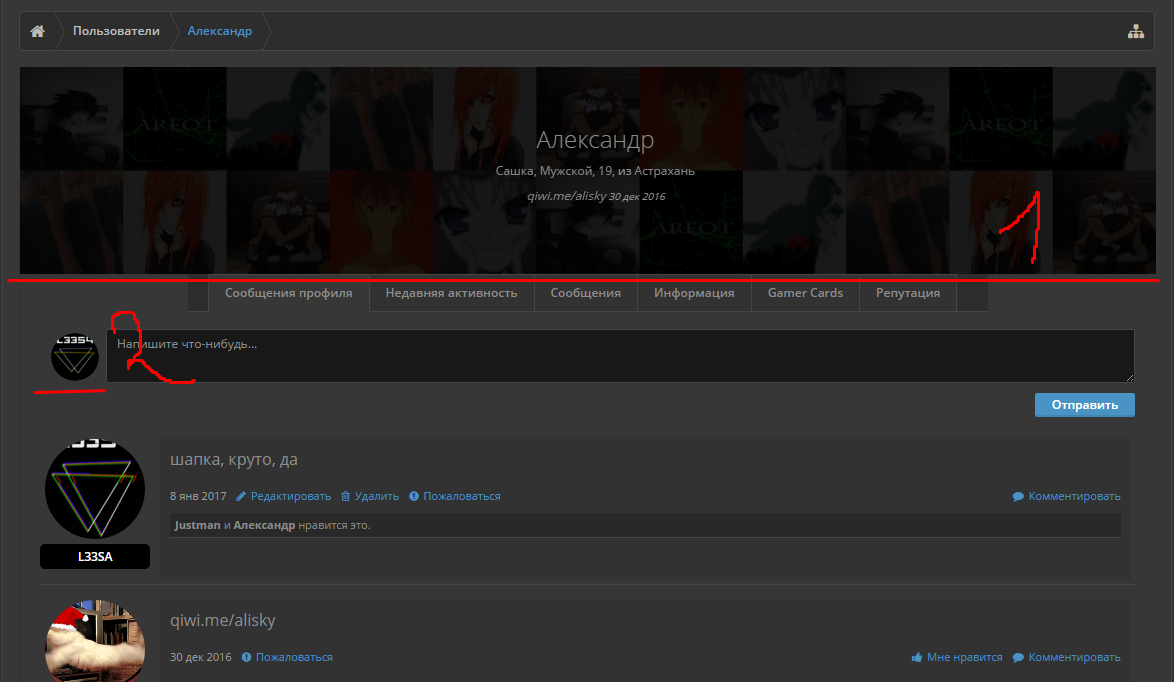The image size is (1174, 682).
Task: Click the trash icon next to Удалить
Action: pos(345,496)
